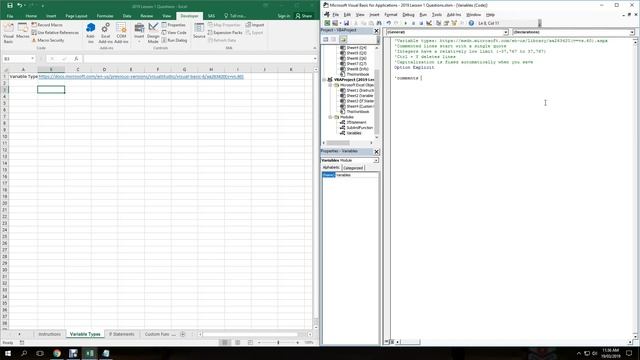Toggle Folders view in Project Explorer
This screenshot has width=640, height=360.
pos(343,40)
